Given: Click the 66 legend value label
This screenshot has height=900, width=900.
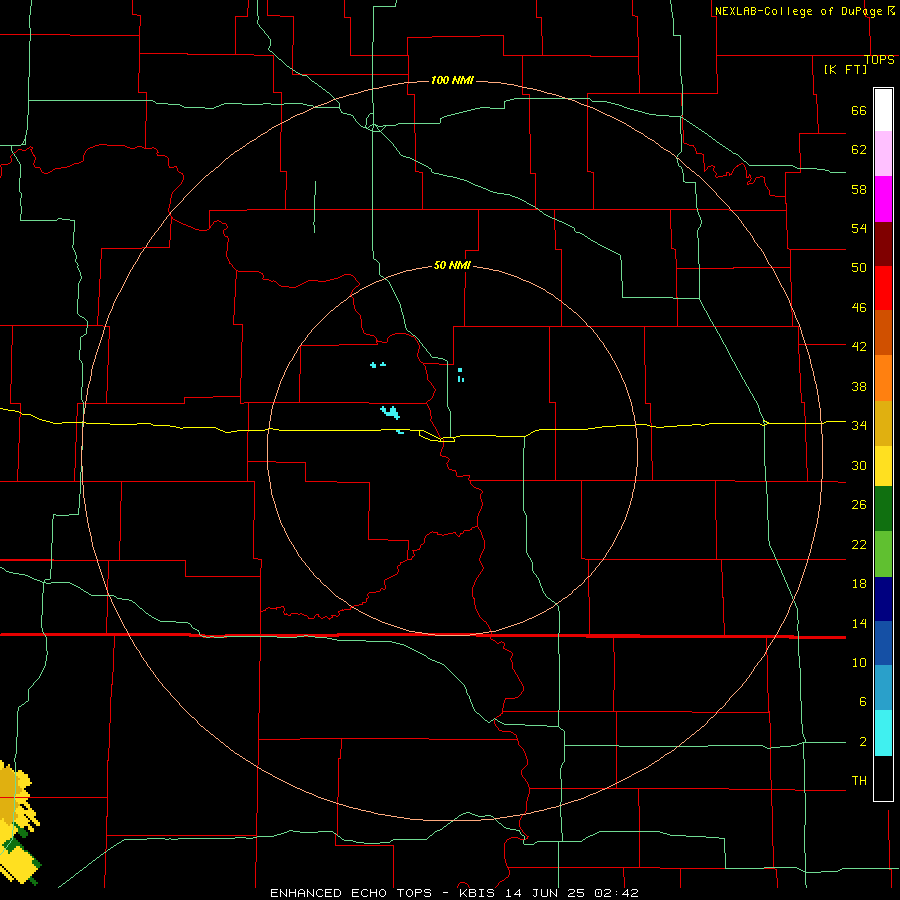Looking at the screenshot, I should (859, 111).
